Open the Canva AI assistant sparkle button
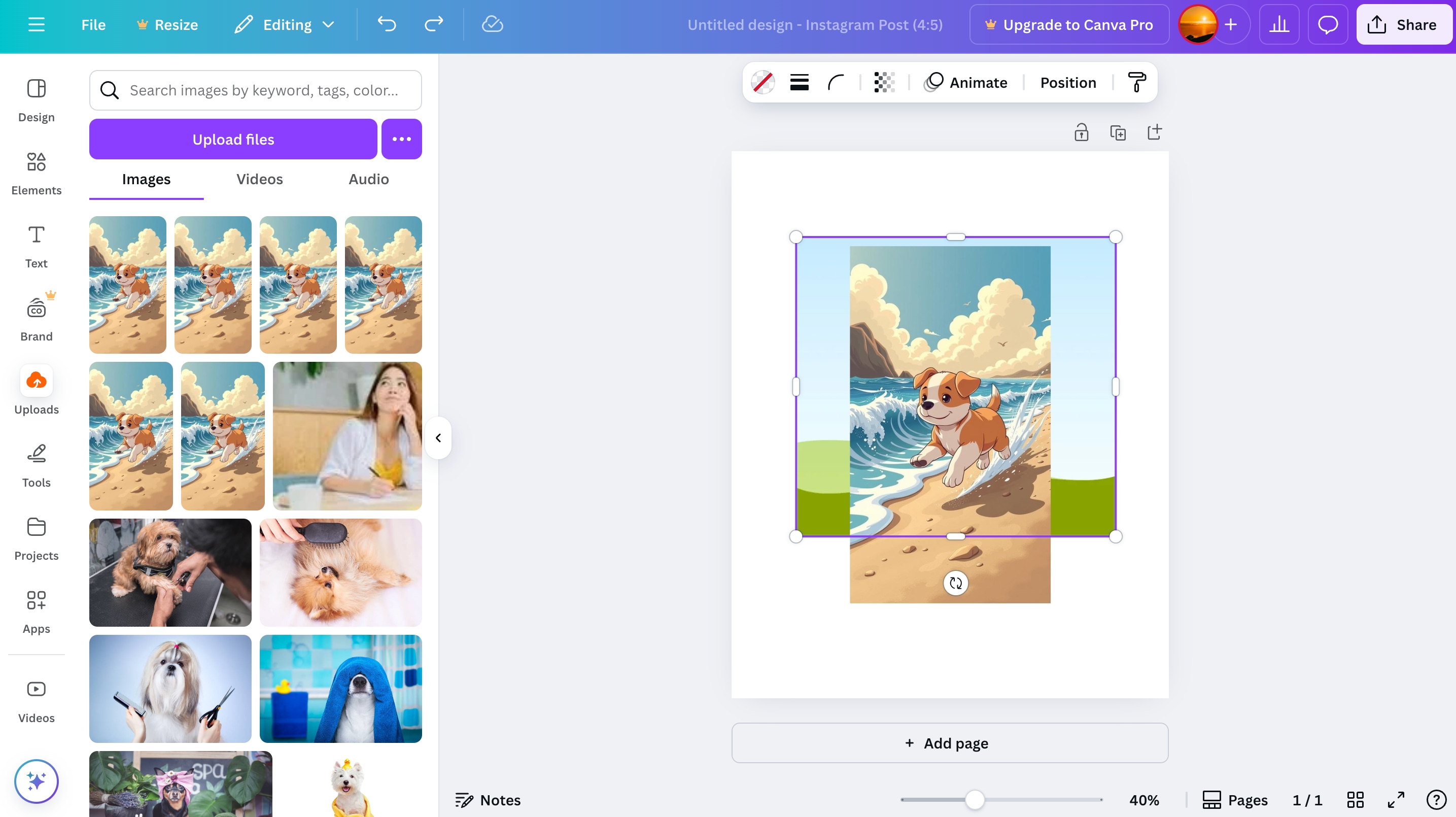The width and height of the screenshot is (1456, 817). (36, 781)
